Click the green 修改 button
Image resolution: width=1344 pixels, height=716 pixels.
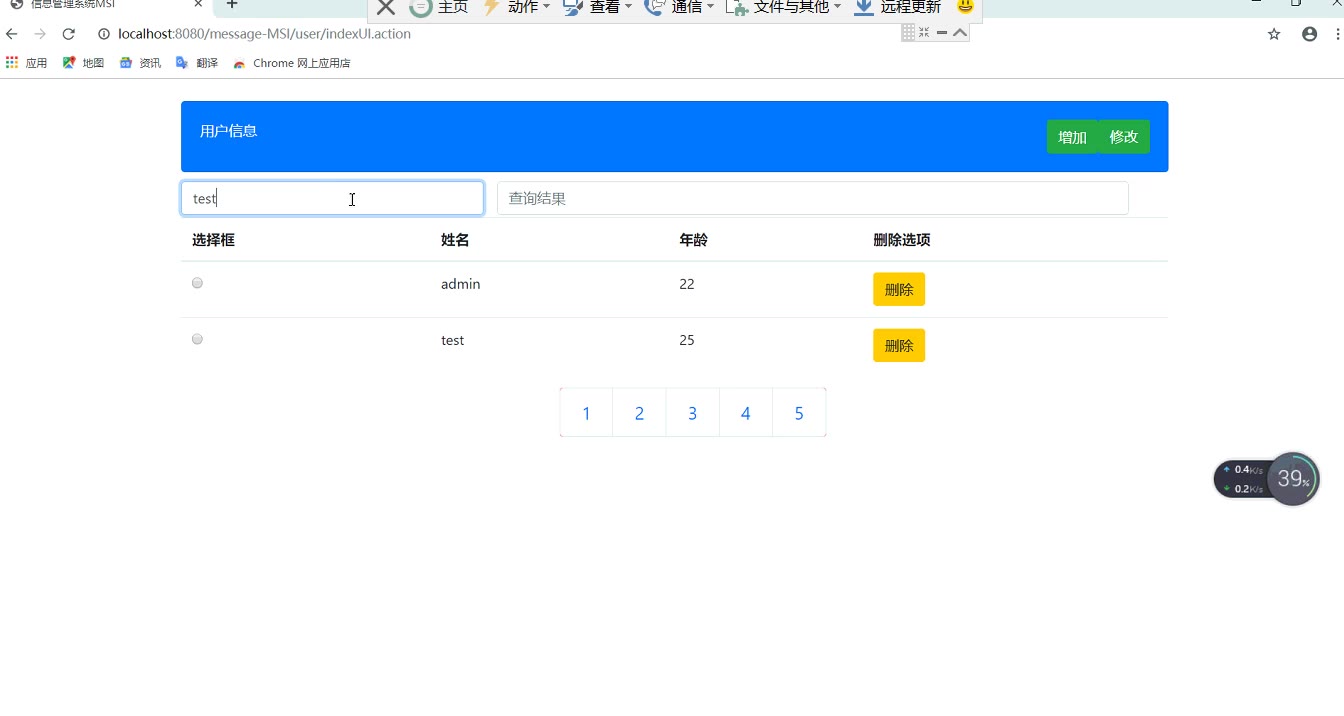[1124, 137]
